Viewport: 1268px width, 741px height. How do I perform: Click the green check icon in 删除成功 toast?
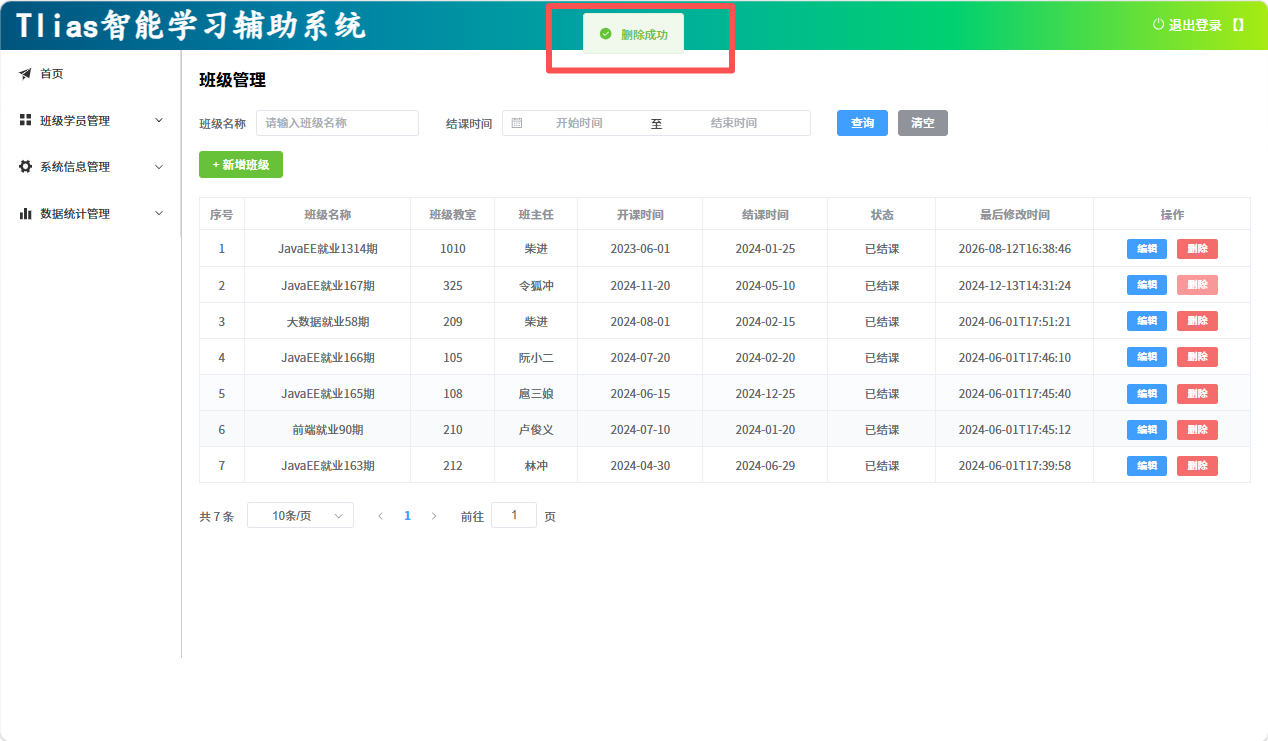pos(605,34)
